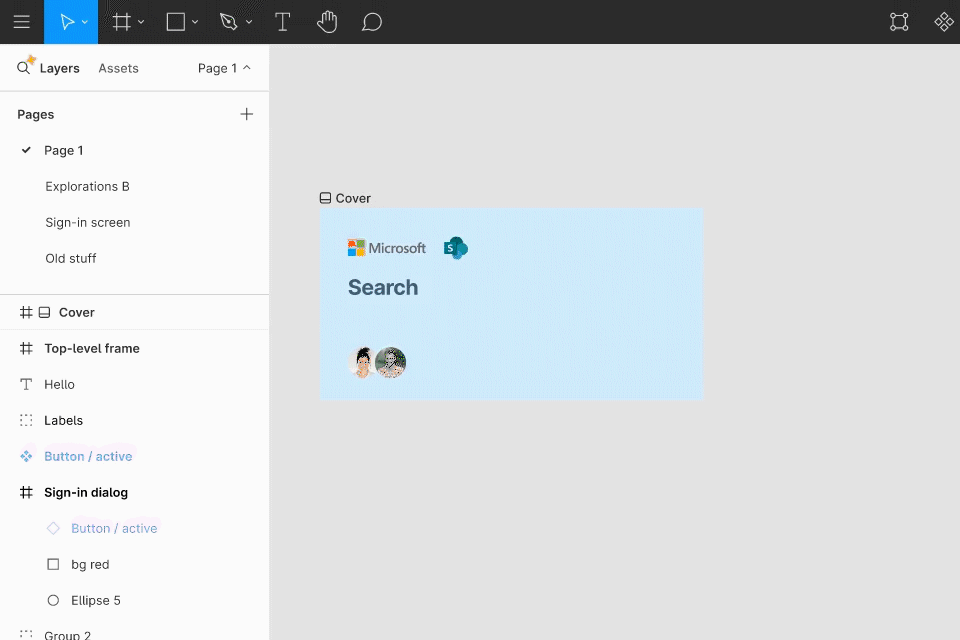Click the component icon beside Button / active
The image size is (960, 640).
click(x=26, y=456)
